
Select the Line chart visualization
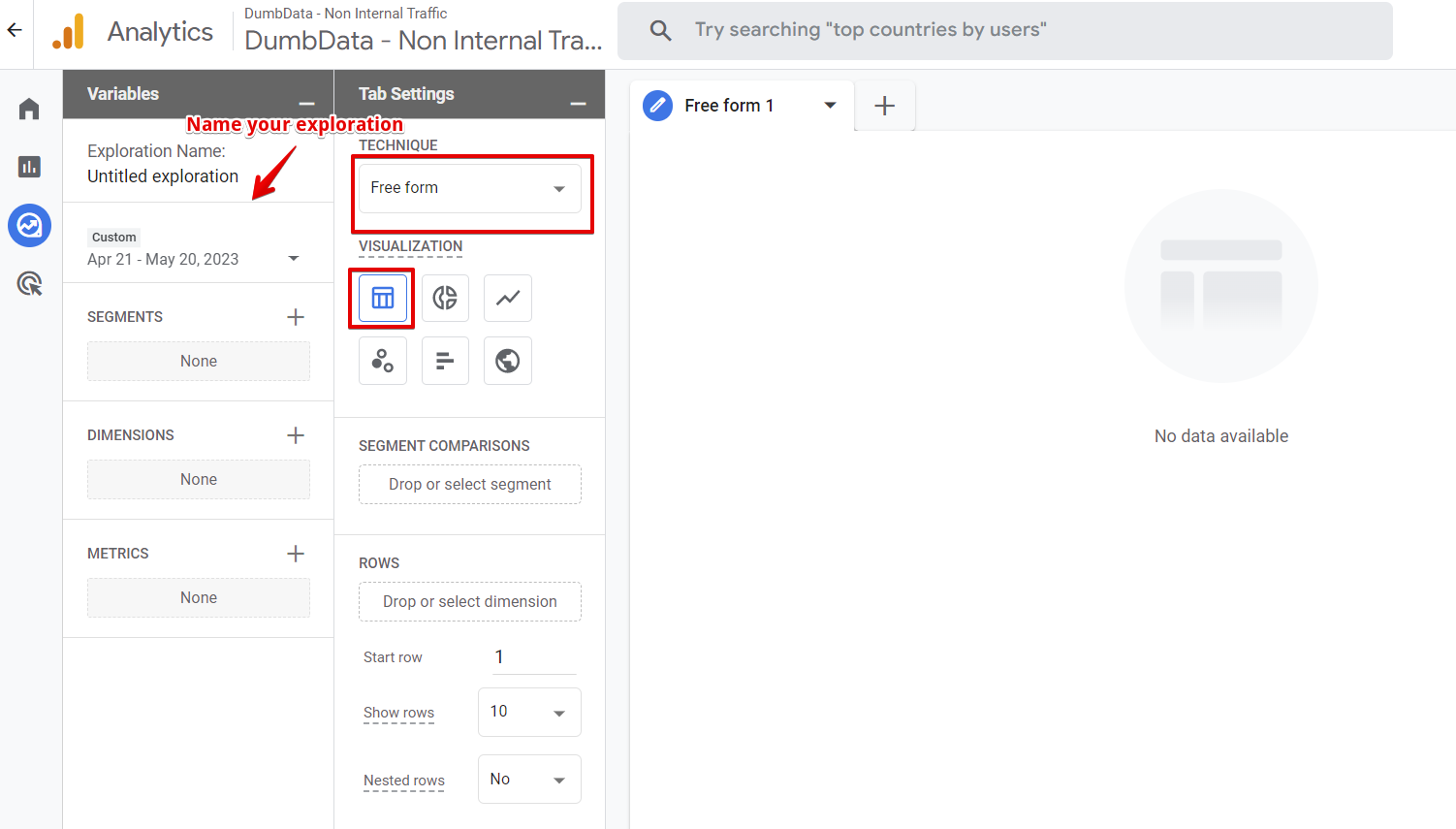tap(508, 298)
